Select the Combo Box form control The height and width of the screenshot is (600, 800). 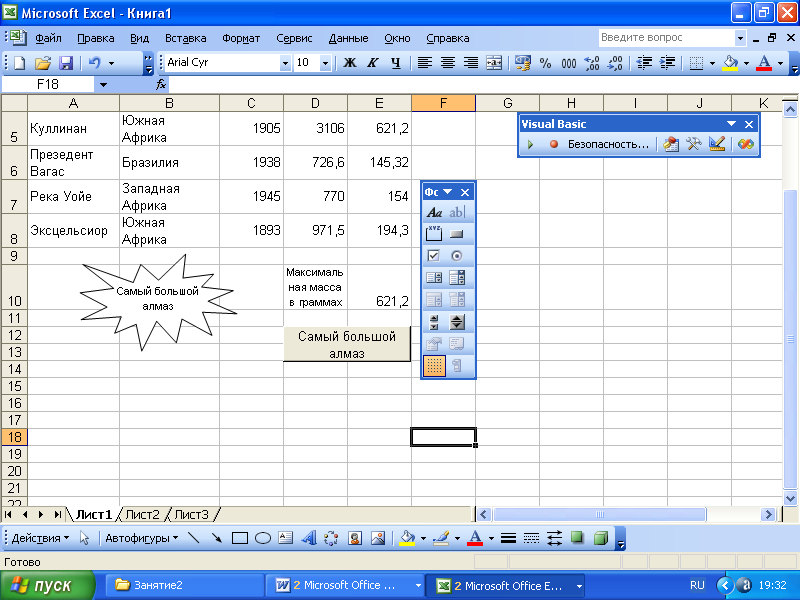pos(457,278)
